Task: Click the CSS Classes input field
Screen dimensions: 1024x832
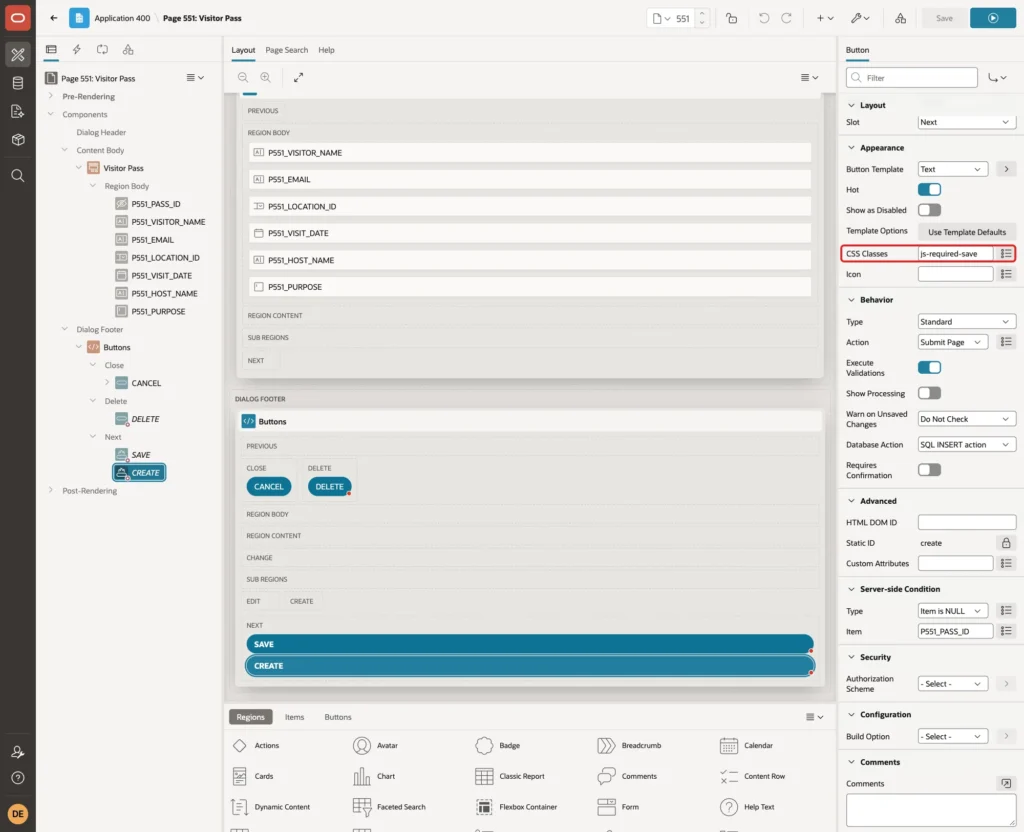Action: (x=955, y=253)
